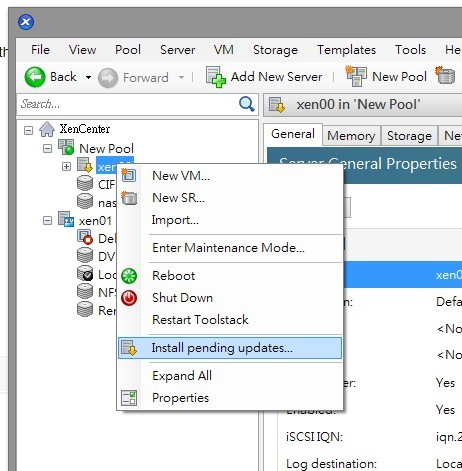Choose Enter Maintenance Mode from context menu
Screen dimensions: 462x471
click(x=228, y=248)
